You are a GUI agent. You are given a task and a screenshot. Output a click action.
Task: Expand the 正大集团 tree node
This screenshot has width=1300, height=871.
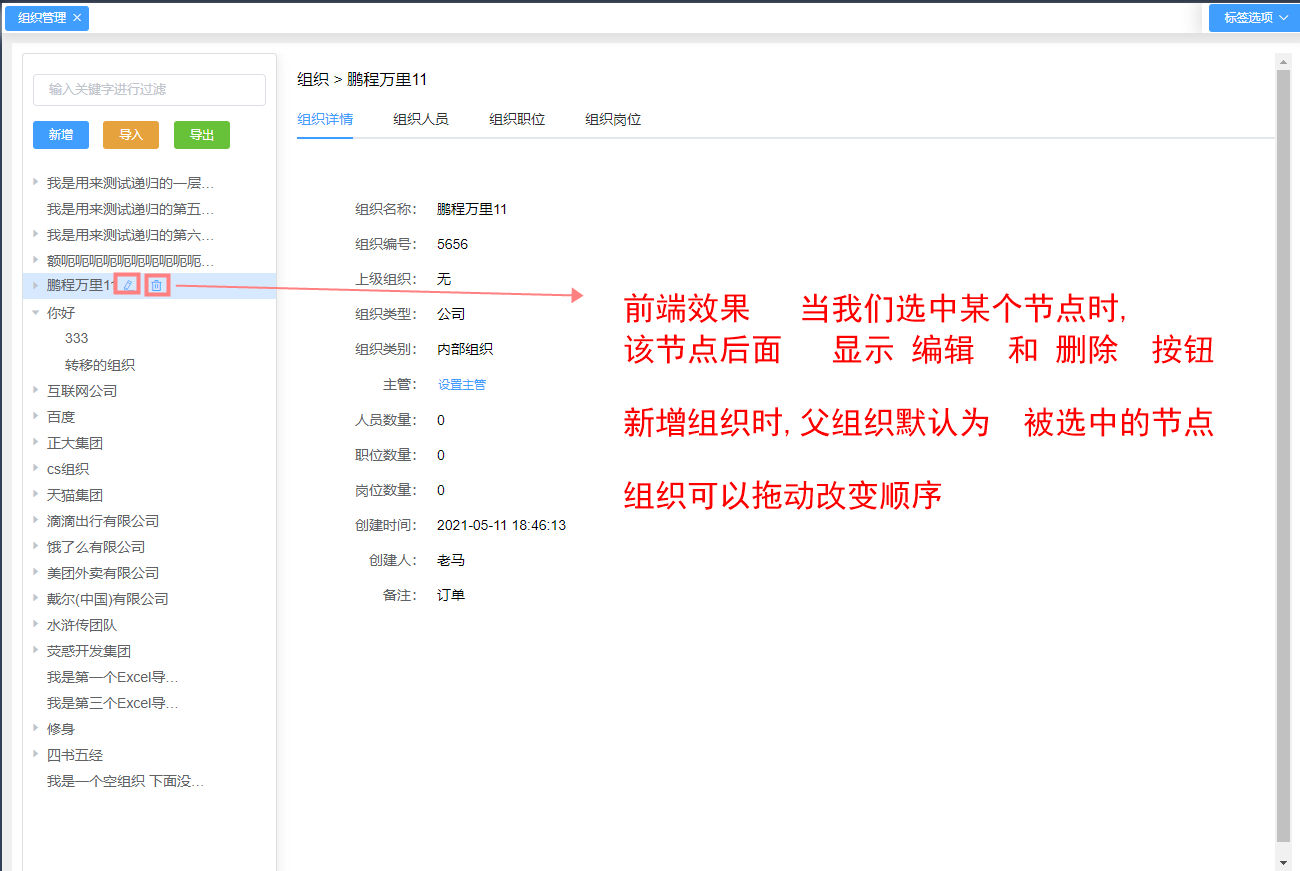tap(35, 442)
